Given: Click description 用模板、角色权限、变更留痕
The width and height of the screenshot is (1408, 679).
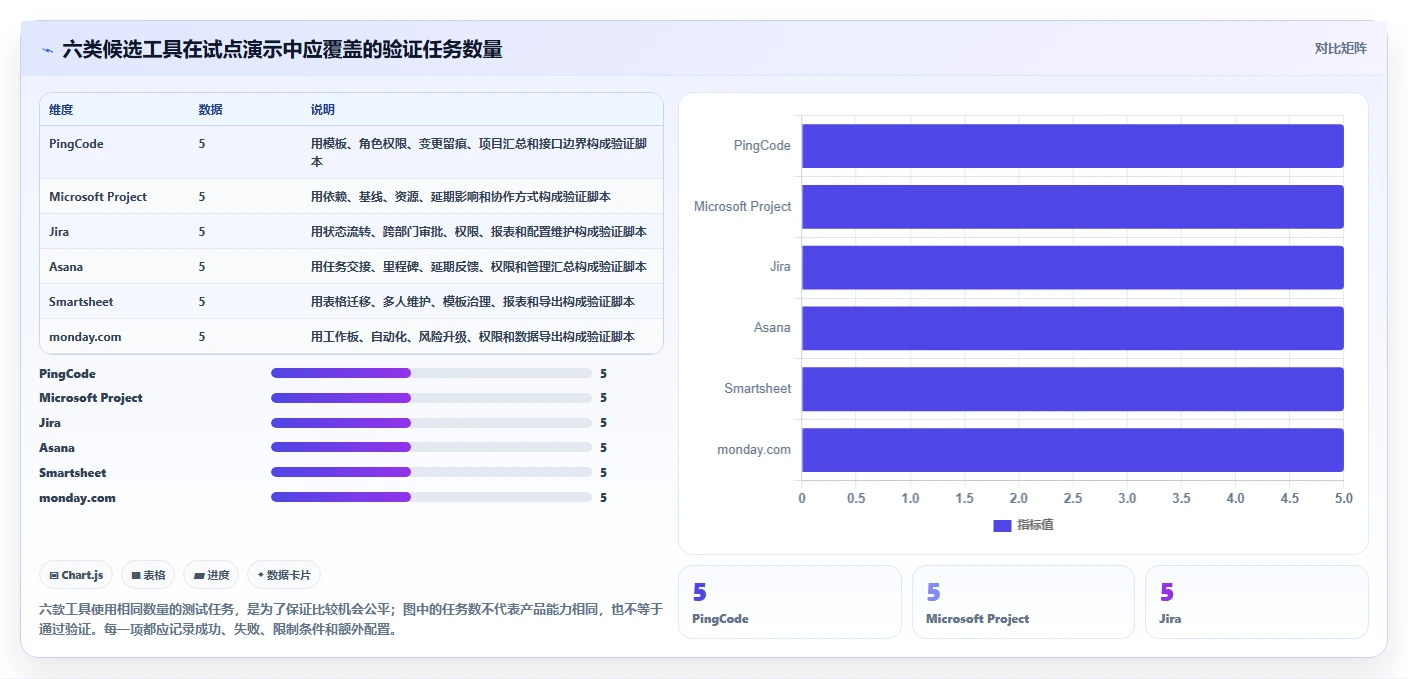Looking at the screenshot, I should coord(479,152).
